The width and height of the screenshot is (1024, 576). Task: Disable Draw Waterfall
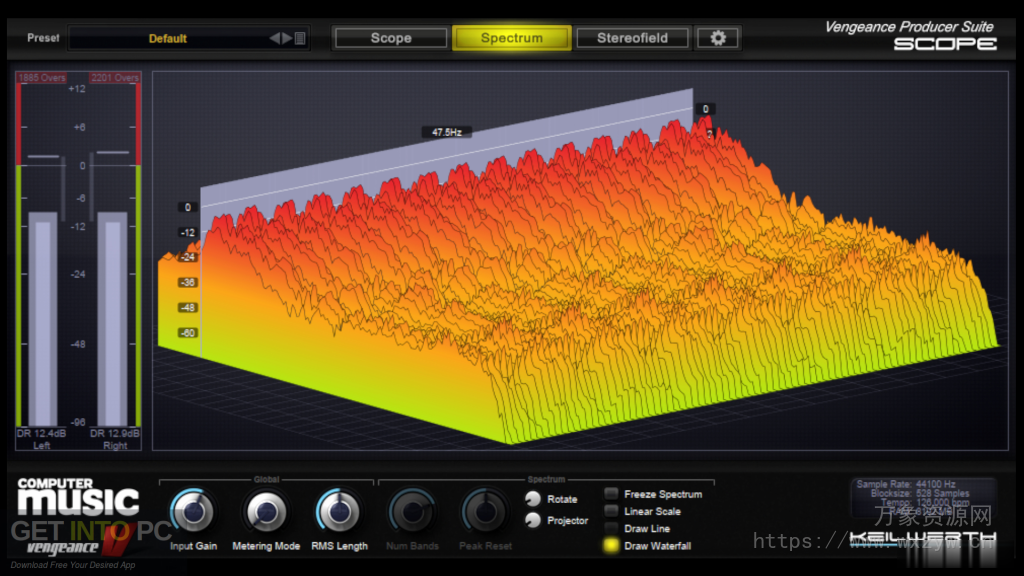[611, 544]
